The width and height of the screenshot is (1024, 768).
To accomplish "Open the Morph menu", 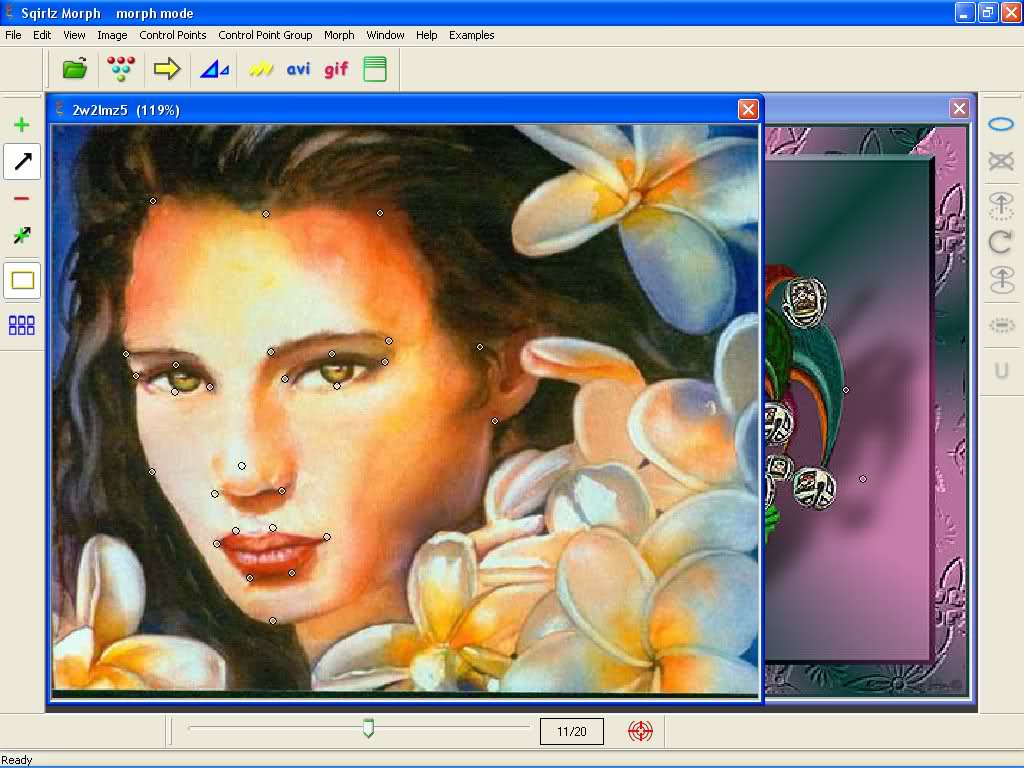I will [339, 35].
